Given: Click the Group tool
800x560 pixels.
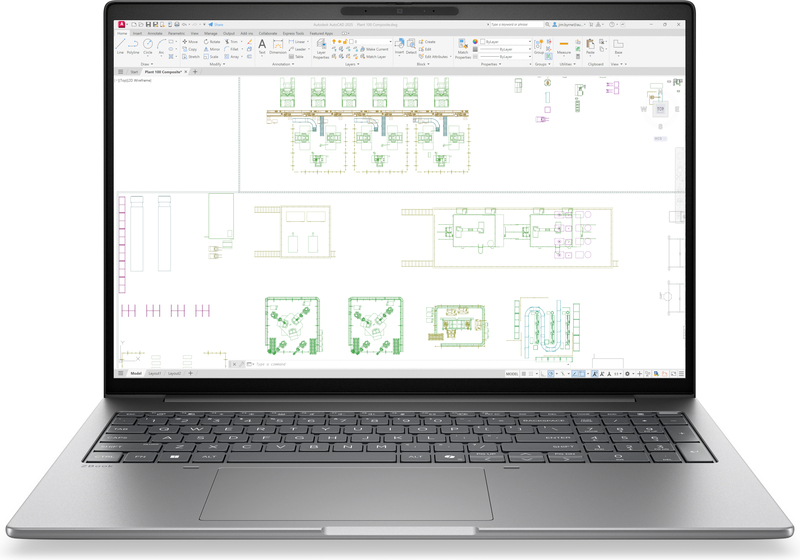Looking at the screenshot, I should click(x=539, y=46).
